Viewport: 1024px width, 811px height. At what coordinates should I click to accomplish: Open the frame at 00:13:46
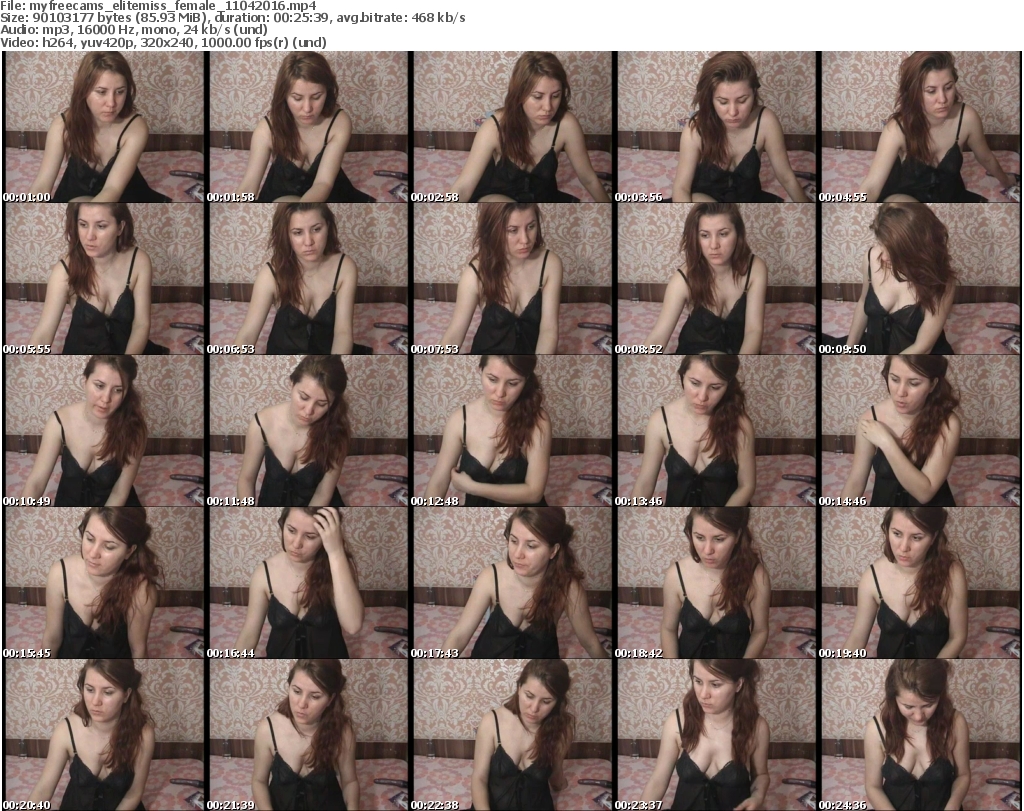coord(716,431)
